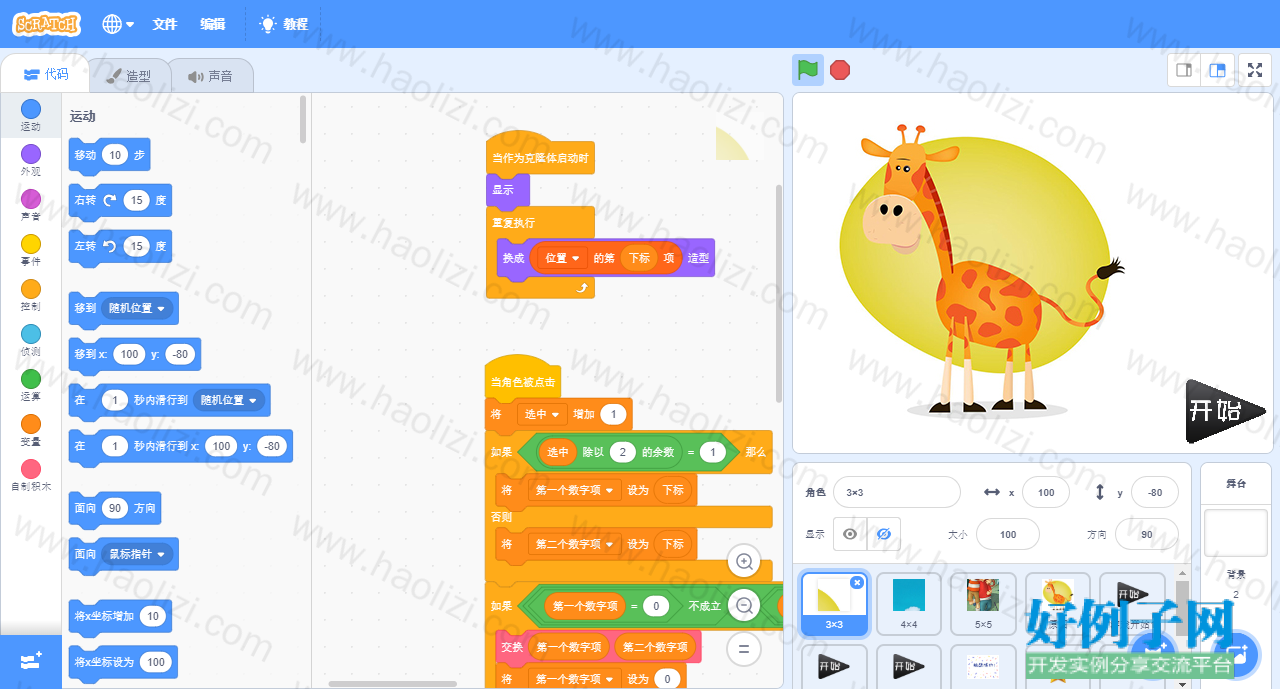The image size is (1280, 689).
Task: Zoom in the code workspace
Action: point(744,562)
